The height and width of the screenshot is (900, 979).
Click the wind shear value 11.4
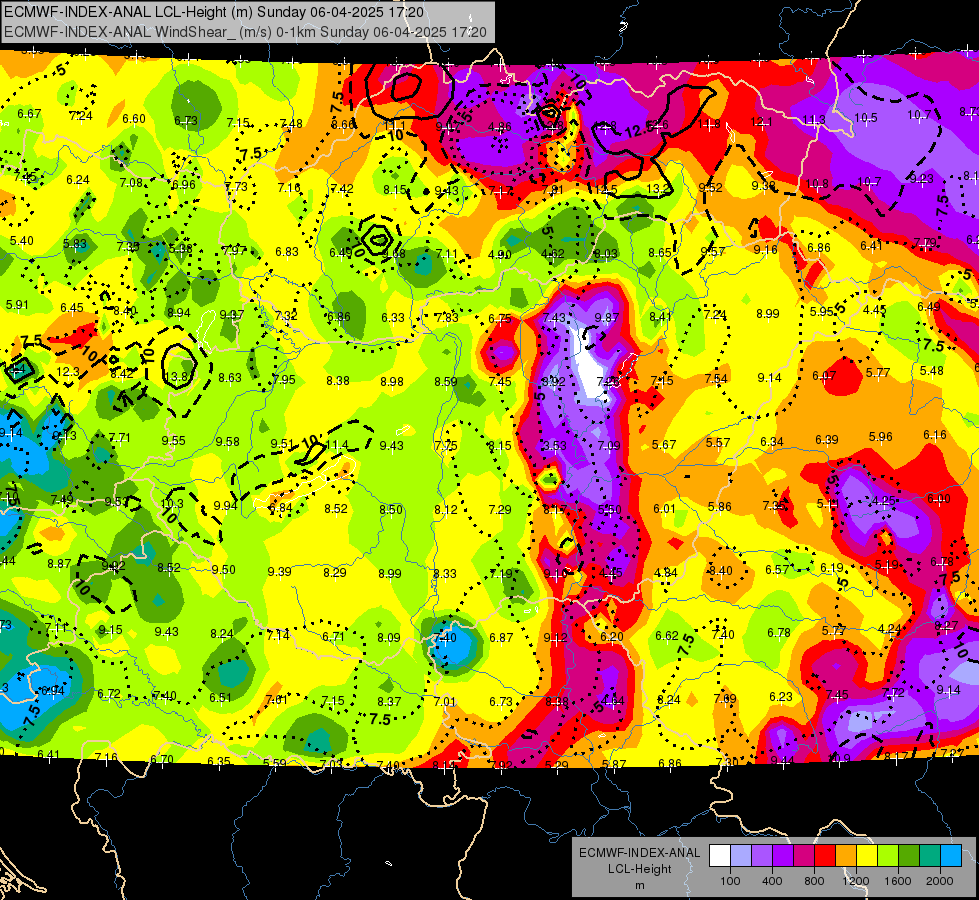pos(337,445)
